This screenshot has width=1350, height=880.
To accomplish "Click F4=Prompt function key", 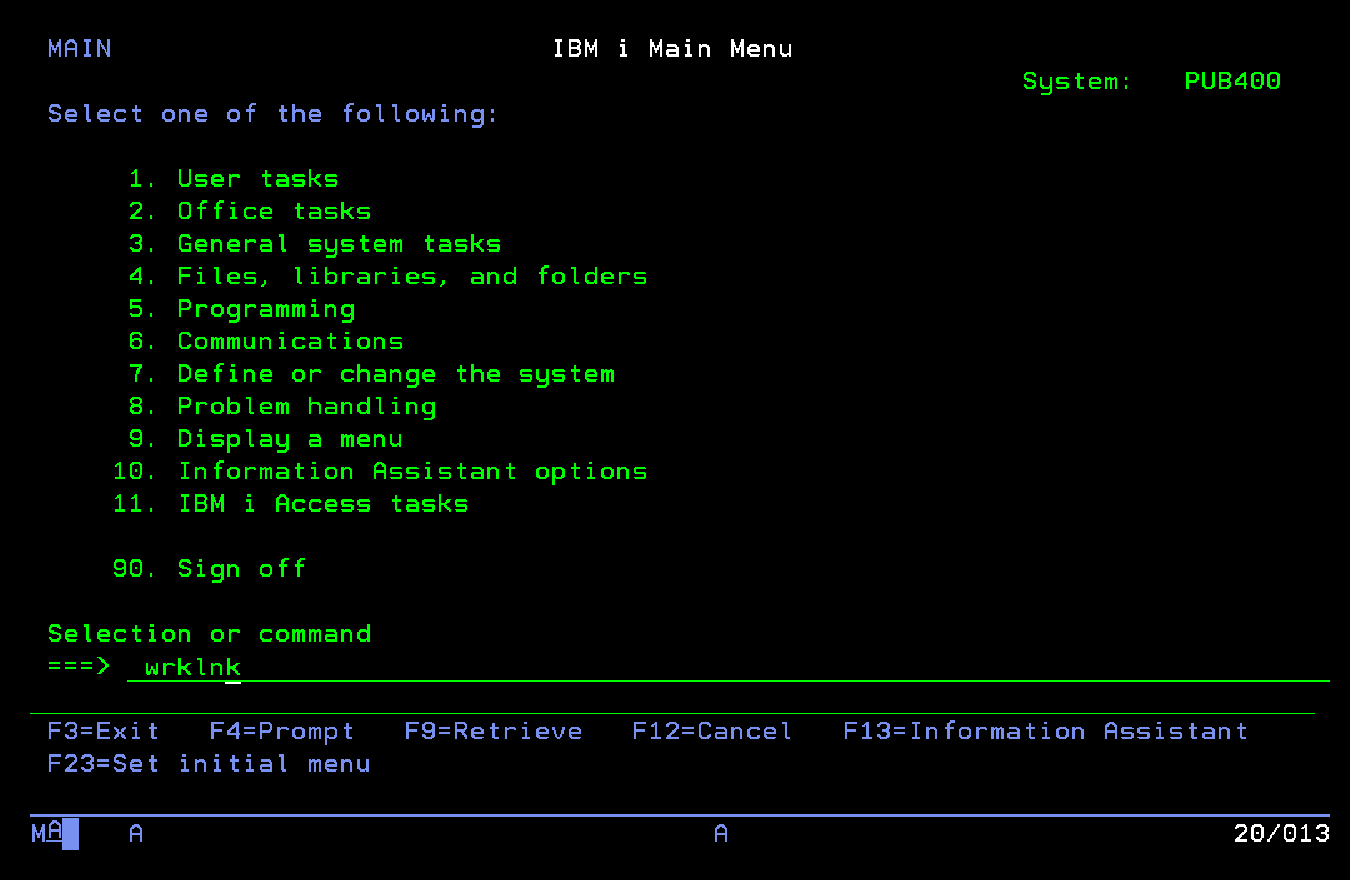I will click(x=281, y=731).
